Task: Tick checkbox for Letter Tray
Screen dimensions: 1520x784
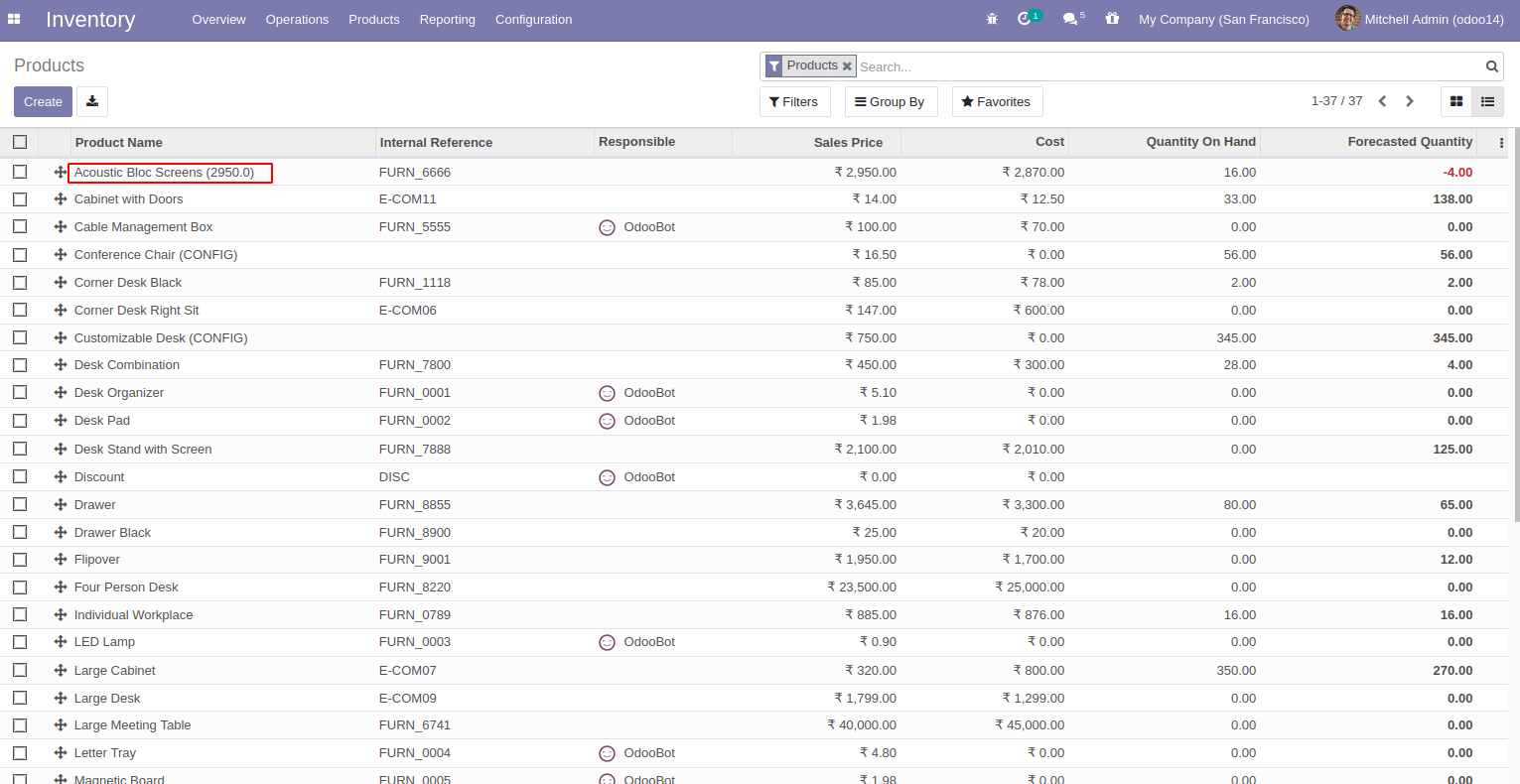Action: click(x=20, y=753)
